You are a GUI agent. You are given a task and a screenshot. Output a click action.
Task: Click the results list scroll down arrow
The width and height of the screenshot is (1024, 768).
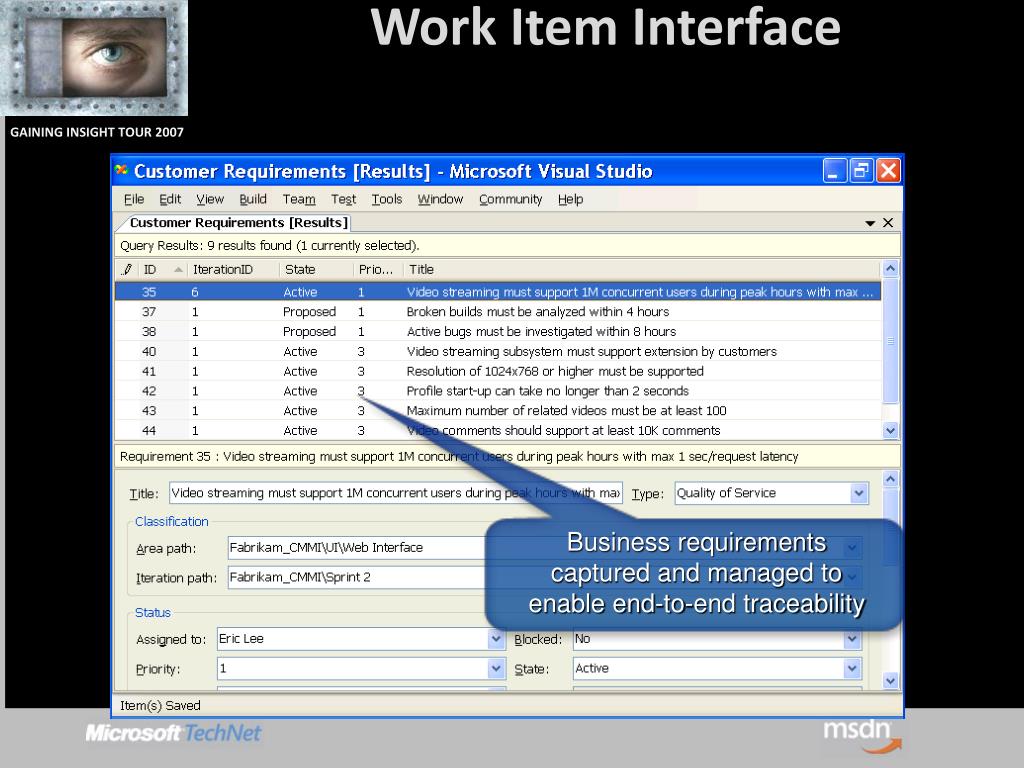click(890, 430)
